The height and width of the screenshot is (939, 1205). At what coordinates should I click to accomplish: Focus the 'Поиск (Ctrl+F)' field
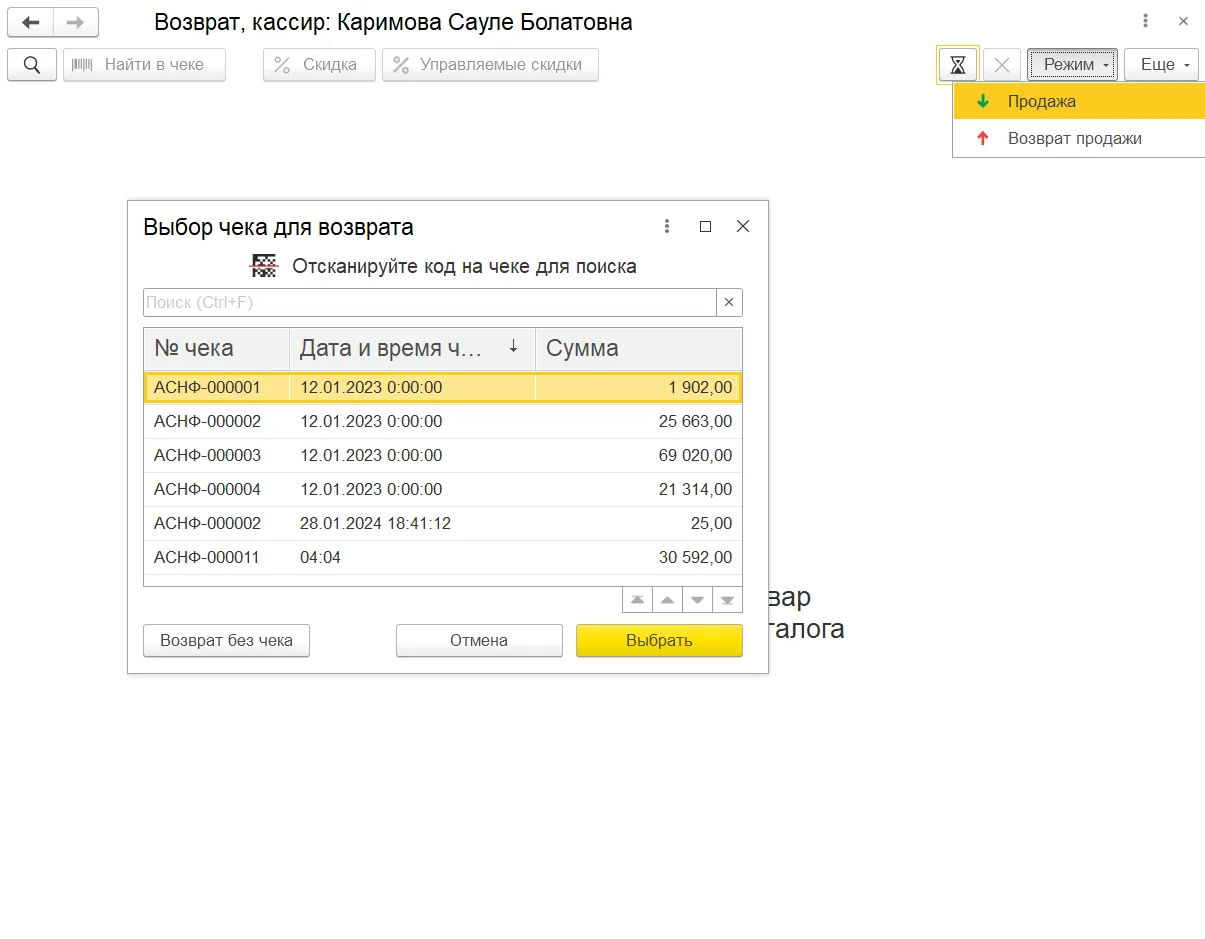(x=430, y=302)
